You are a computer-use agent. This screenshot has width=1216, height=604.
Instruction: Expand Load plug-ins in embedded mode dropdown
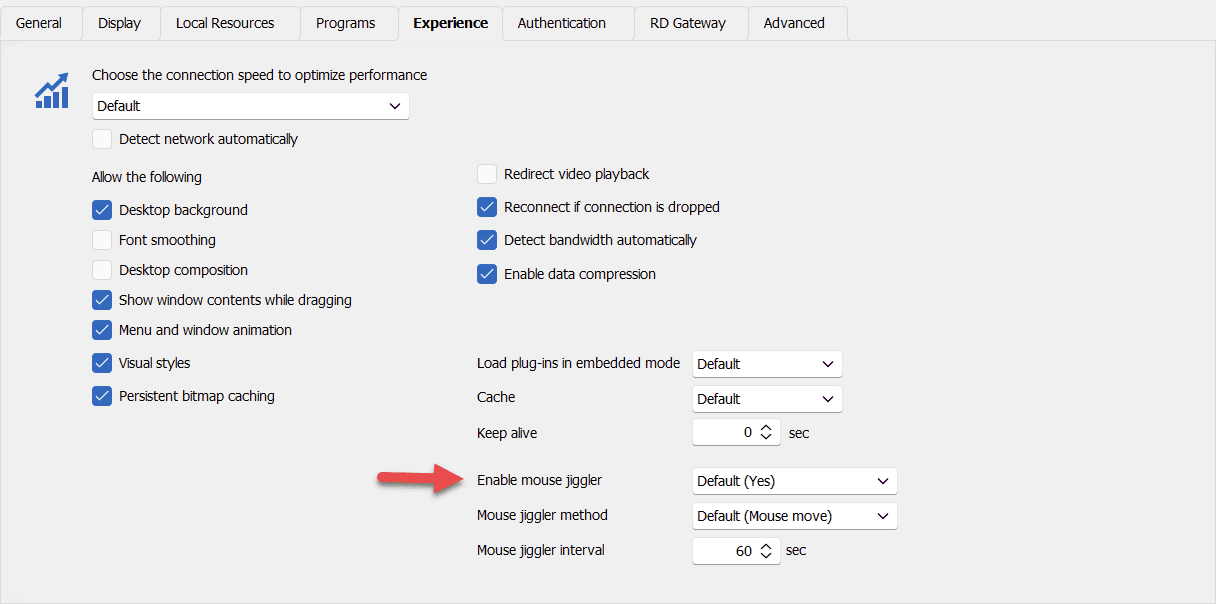pos(767,364)
